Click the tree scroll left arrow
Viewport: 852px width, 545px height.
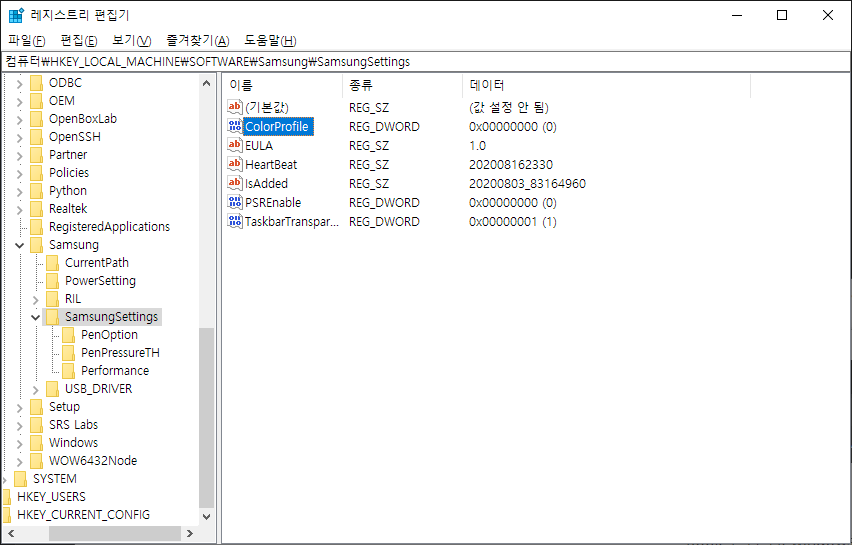(x=11, y=534)
